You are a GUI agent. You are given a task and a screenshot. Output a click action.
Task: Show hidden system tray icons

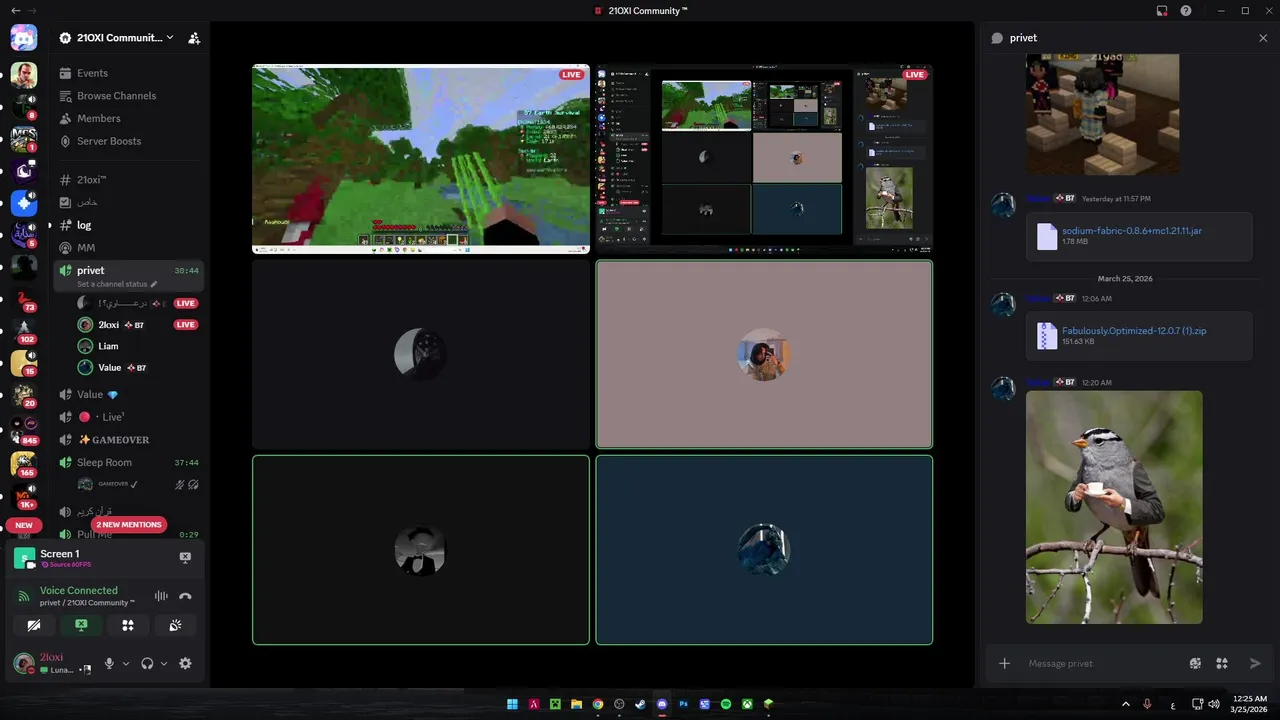pos(1125,704)
